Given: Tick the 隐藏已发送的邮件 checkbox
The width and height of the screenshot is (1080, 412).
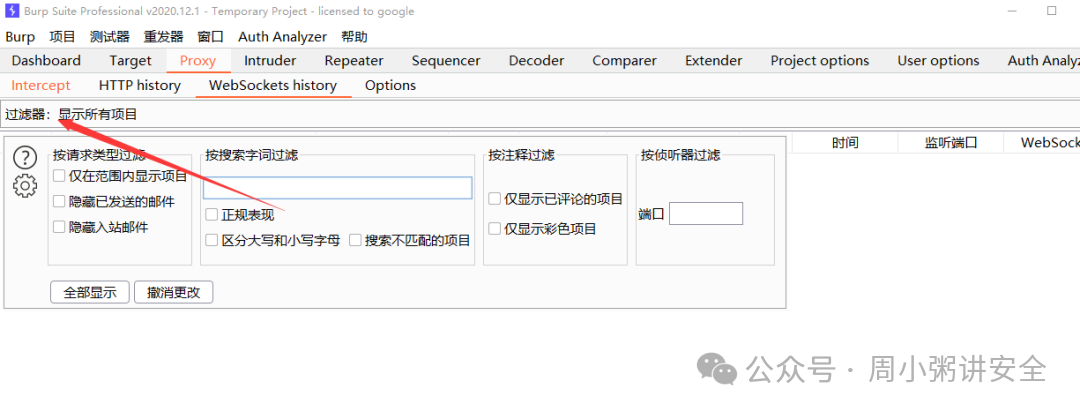Looking at the screenshot, I should [59, 202].
